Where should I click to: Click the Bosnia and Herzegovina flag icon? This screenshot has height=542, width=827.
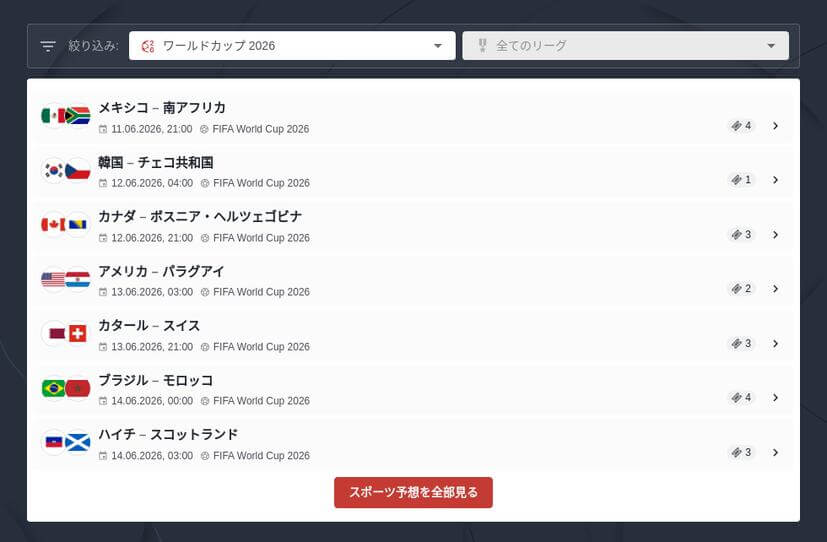[x=78, y=225]
